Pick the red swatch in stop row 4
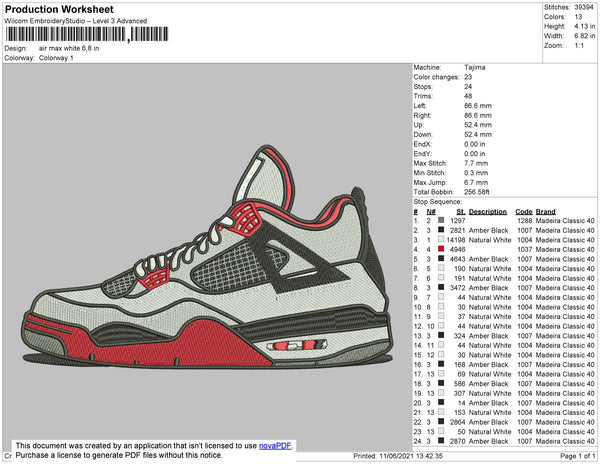 coord(441,249)
